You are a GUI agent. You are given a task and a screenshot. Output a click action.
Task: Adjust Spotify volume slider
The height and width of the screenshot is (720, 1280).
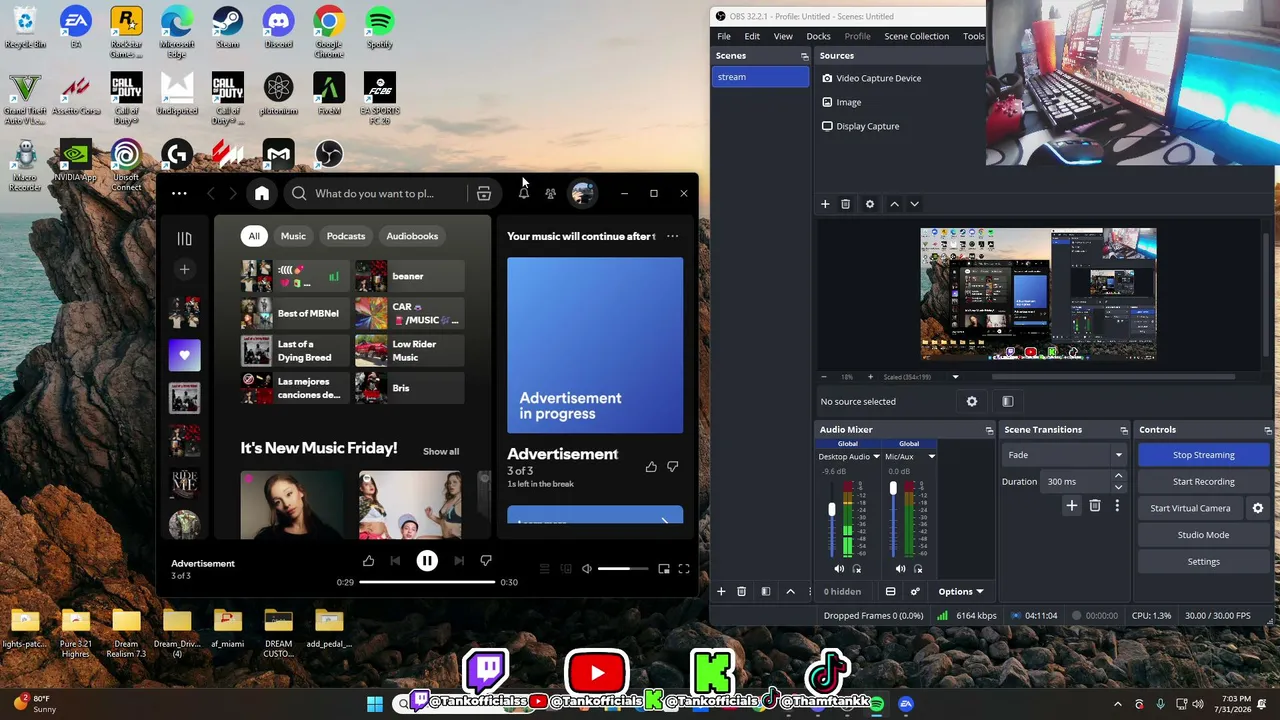(622, 569)
